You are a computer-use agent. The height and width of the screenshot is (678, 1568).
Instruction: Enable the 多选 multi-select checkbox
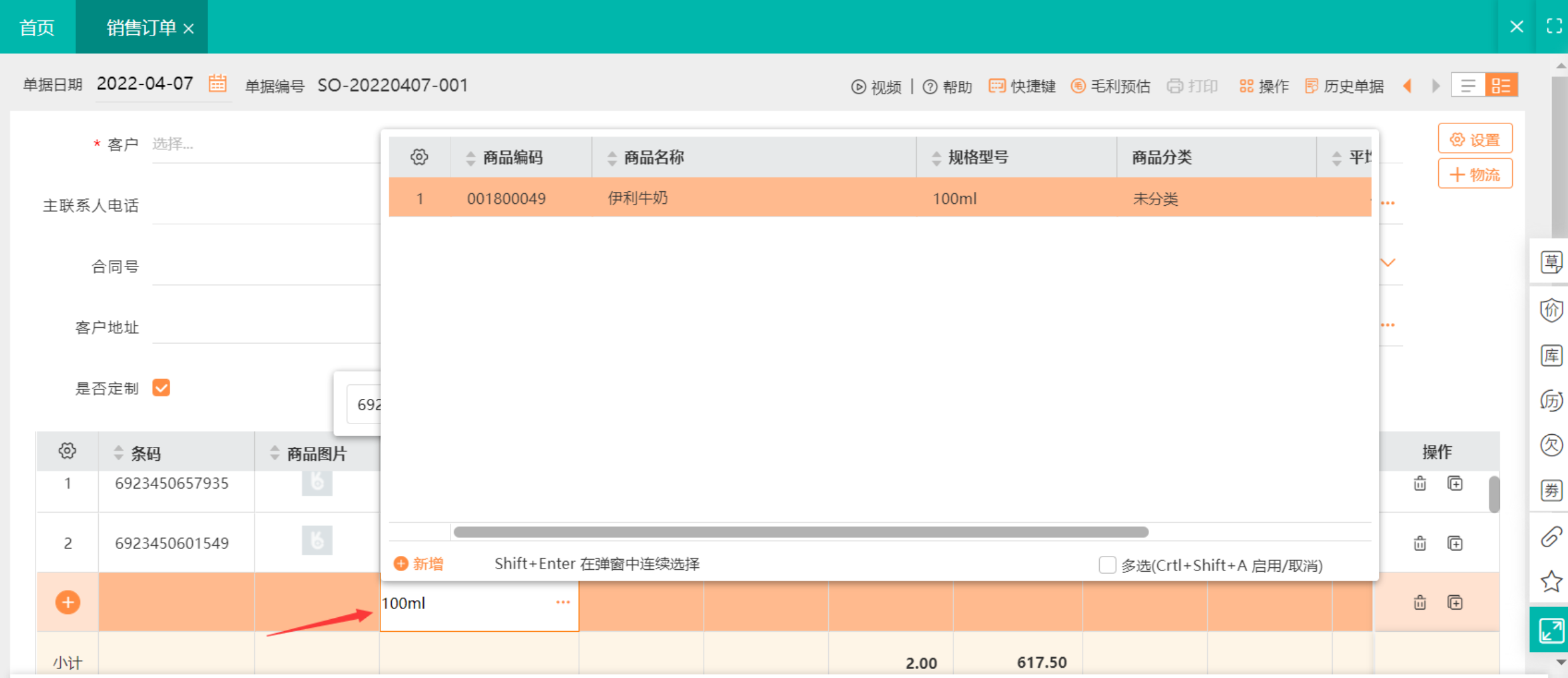click(1107, 565)
